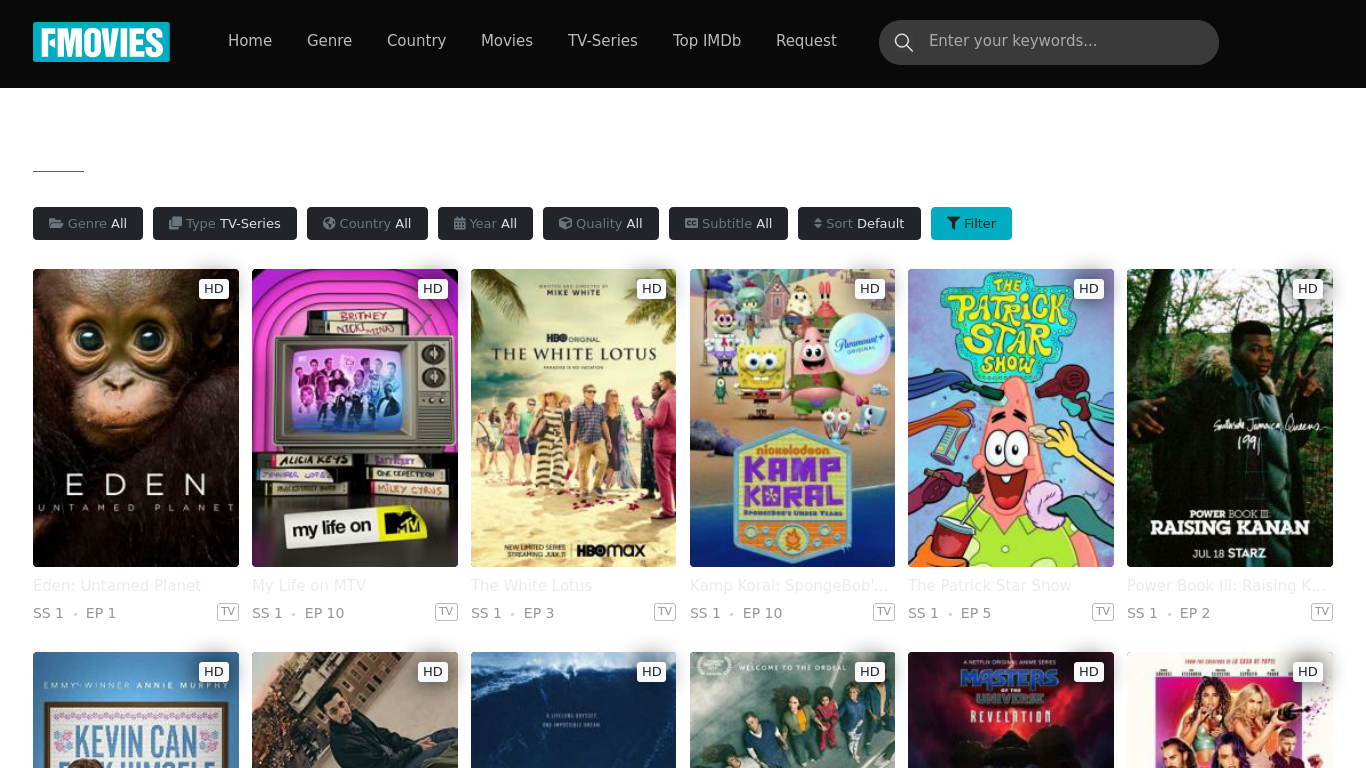Expand the Country All filter dropdown

point(367,223)
